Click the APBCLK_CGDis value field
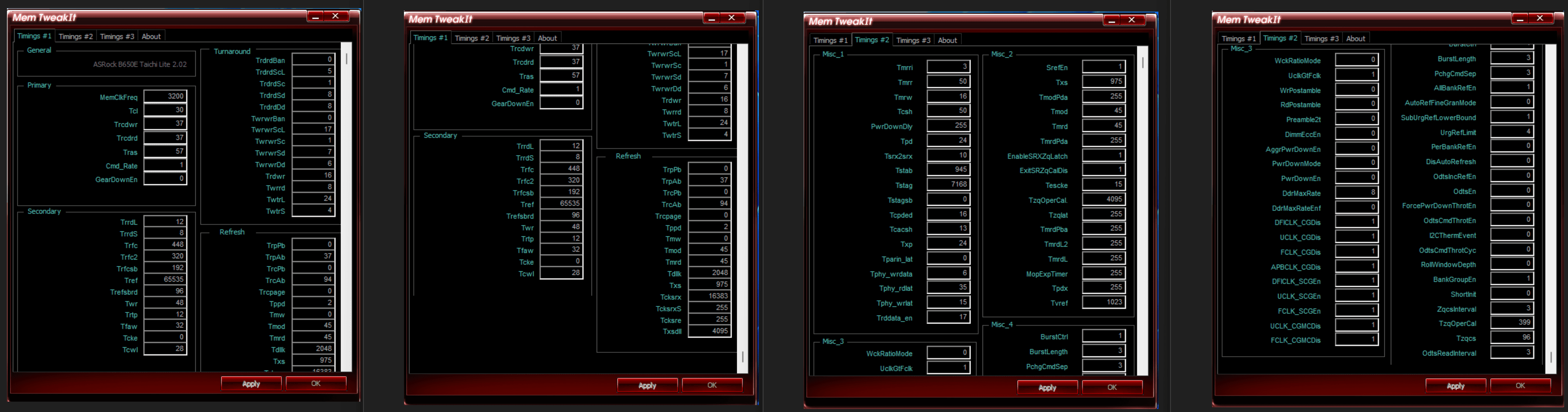 [1357, 266]
